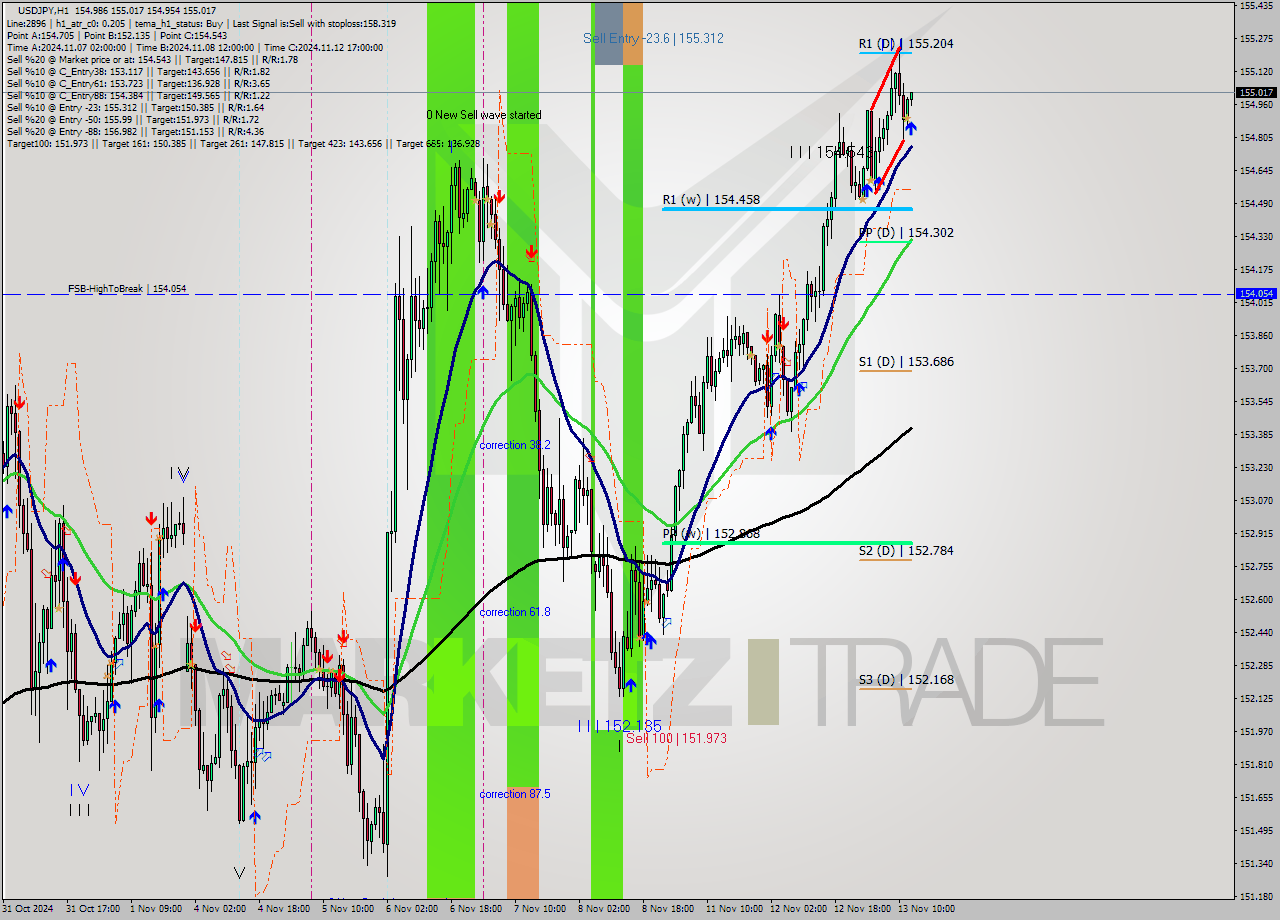Select the 'PP (D) | 154.302' pivot label
1280x920 pixels.
[905, 233]
